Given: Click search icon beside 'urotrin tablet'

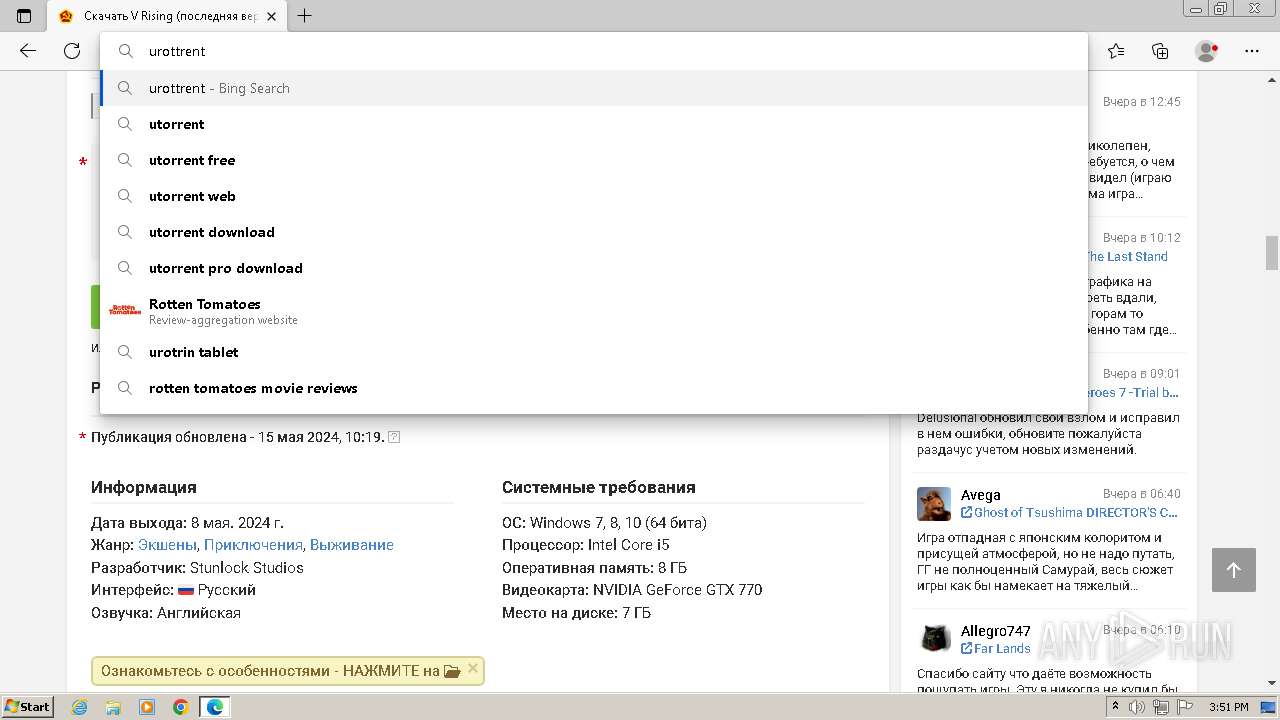Looking at the screenshot, I should [125, 352].
